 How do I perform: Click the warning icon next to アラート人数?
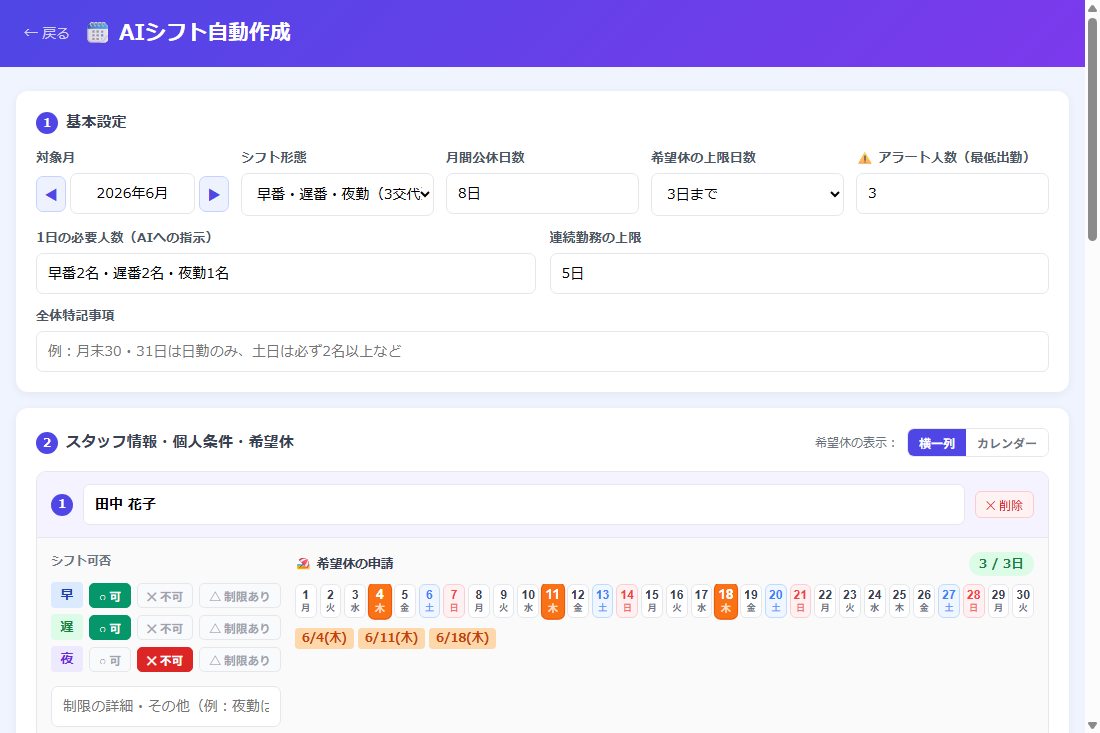point(864,159)
